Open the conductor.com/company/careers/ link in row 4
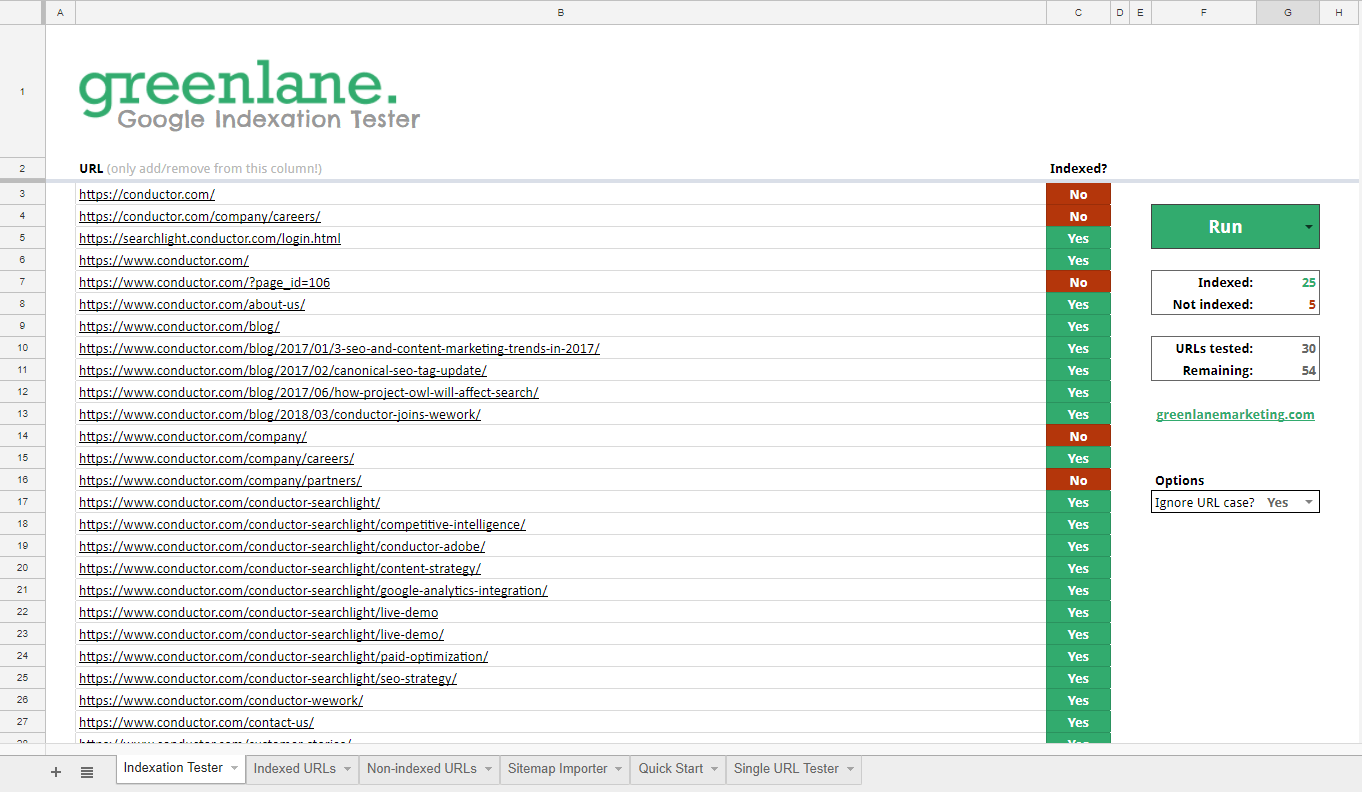The height and width of the screenshot is (792, 1362). [x=200, y=216]
